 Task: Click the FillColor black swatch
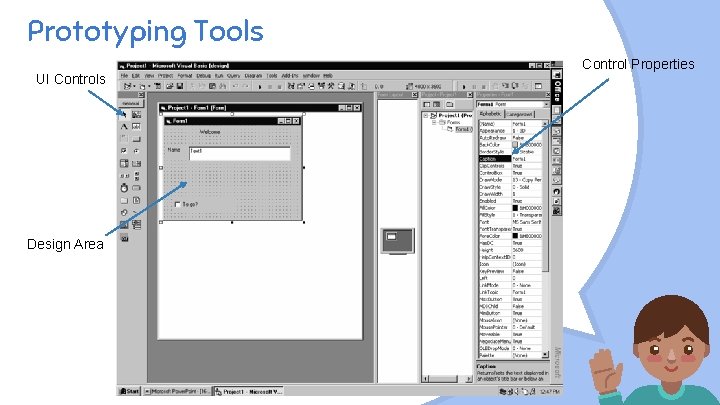click(x=515, y=208)
